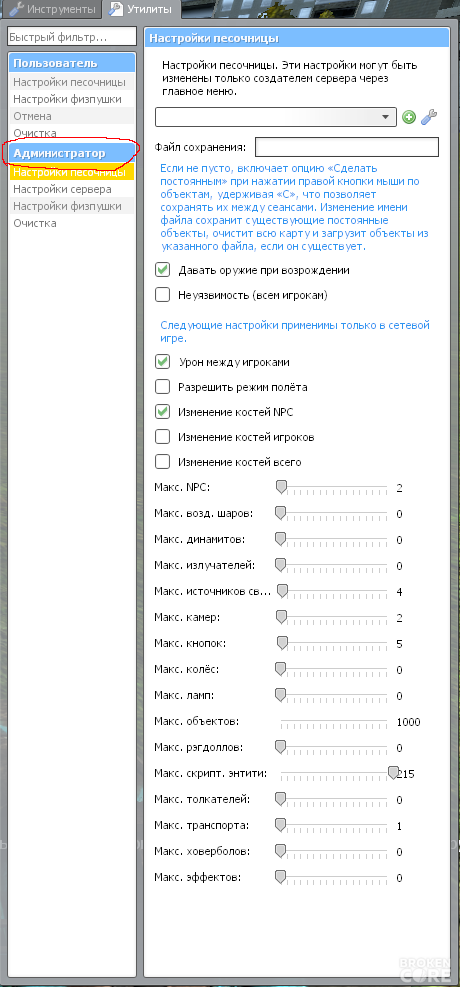Viewport: 460px width, 987px height.
Task: Click the Файл сохранения text field
Action: 347,147
